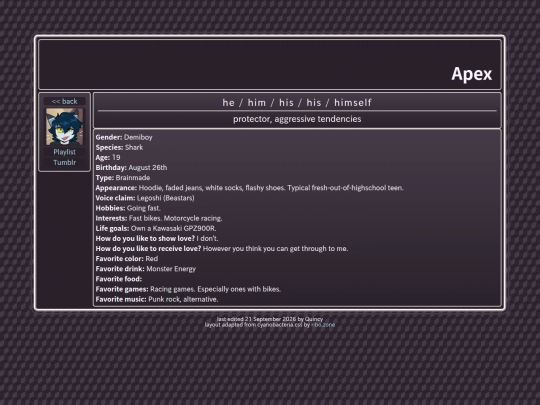Screen dimensions: 540x405
Task: Click the 'Type: Brainmade' line
Action: (x=123, y=178)
